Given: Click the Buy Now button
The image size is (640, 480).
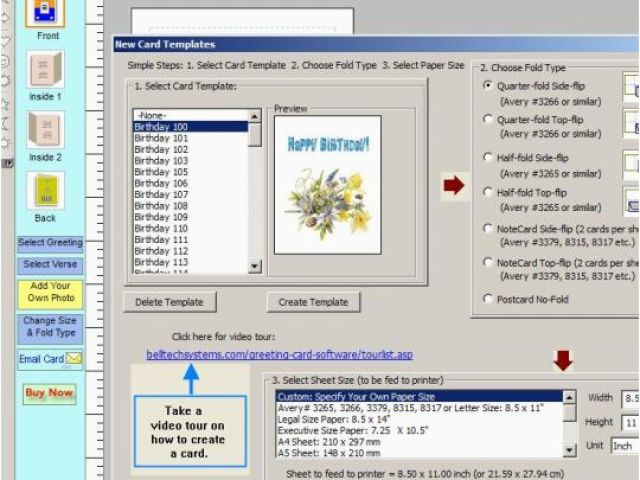Looking at the screenshot, I should 49,393.
